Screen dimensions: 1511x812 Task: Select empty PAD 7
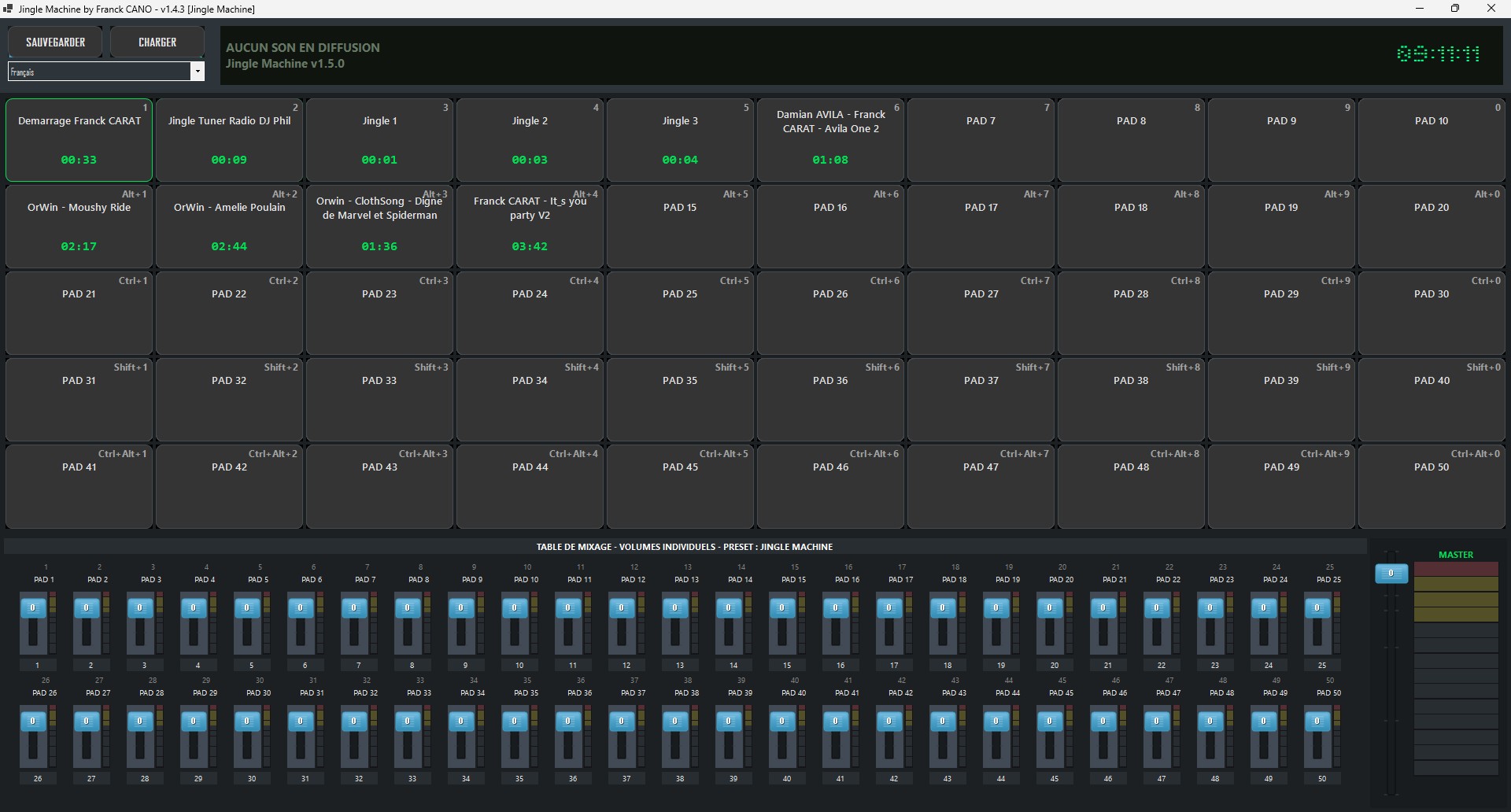[x=981, y=140]
